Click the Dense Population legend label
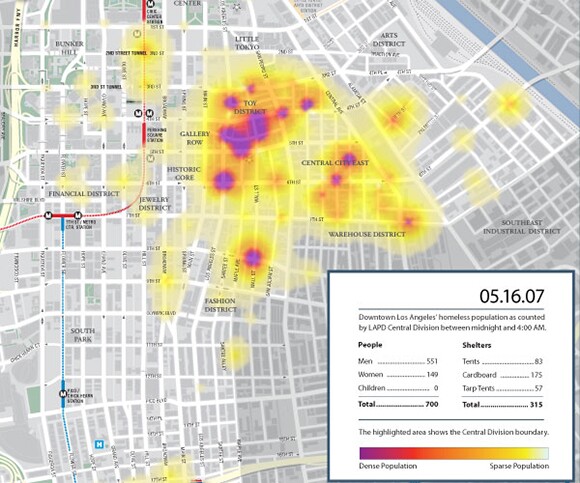 click(x=388, y=466)
